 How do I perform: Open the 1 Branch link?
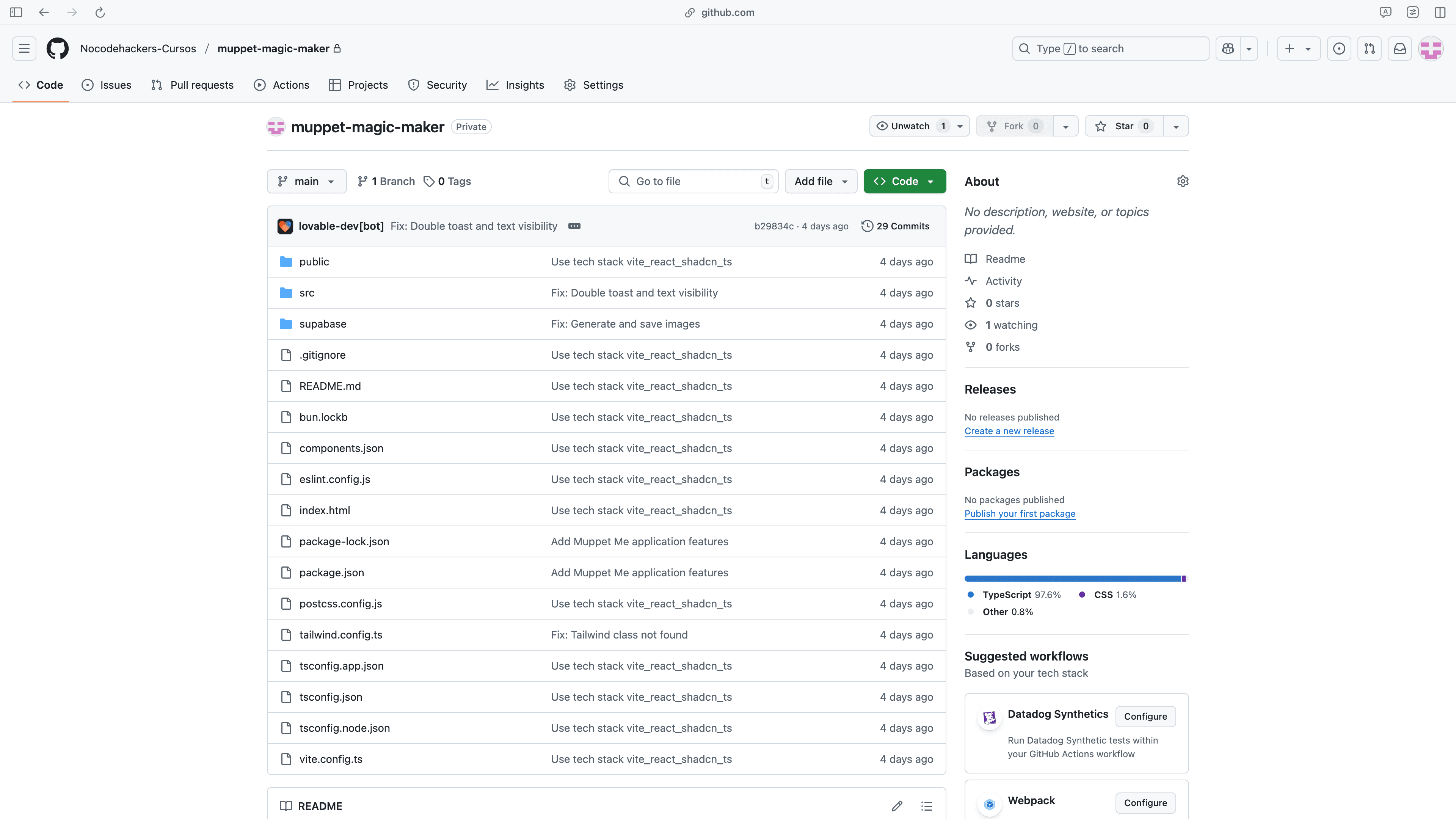pyautogui.click(x=386, y=182)
